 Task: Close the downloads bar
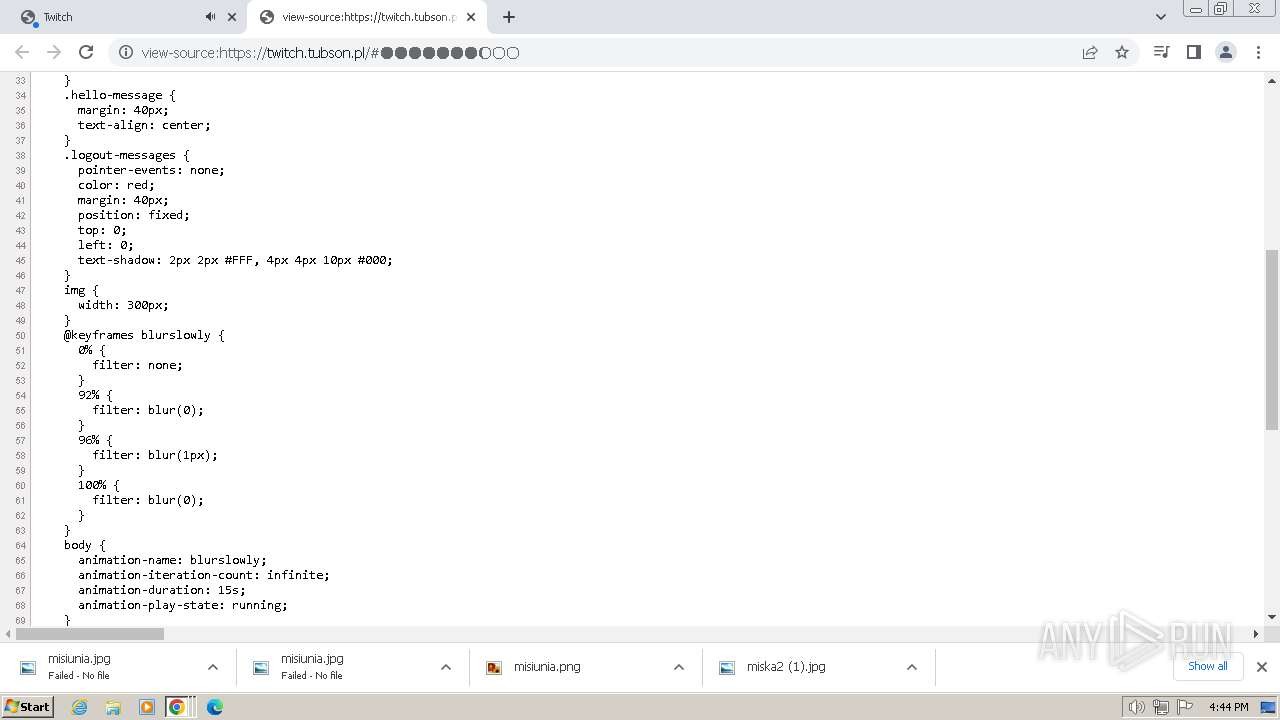pos(1262,667)
